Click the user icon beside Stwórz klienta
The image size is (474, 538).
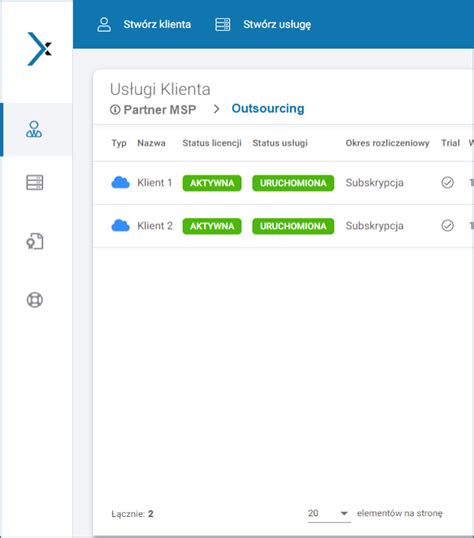(x=104, y=25)
